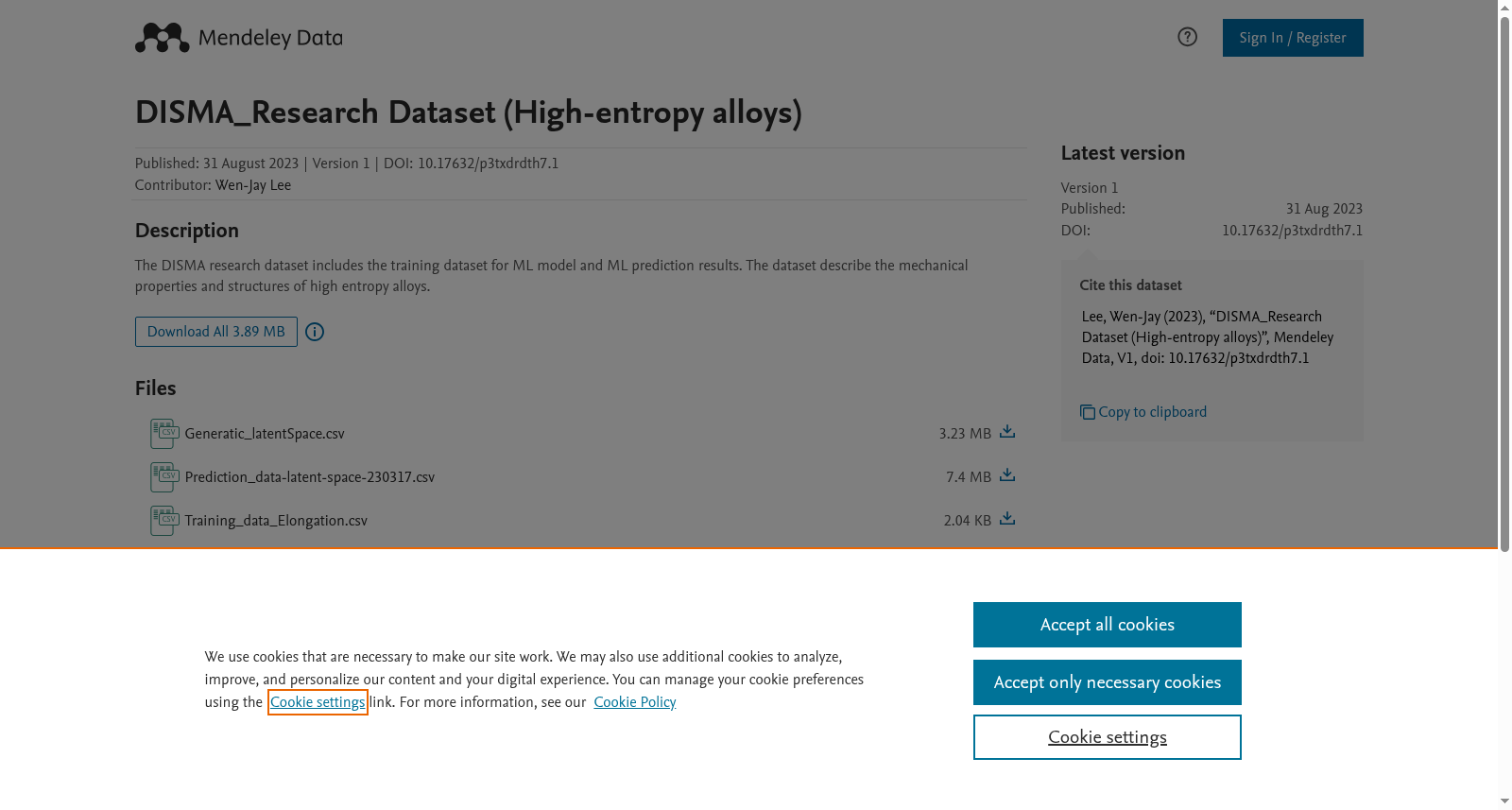Choose Accept only necessary cookies
The height and width of the screenshot is (810, 1512).
tap(1108, 682)
